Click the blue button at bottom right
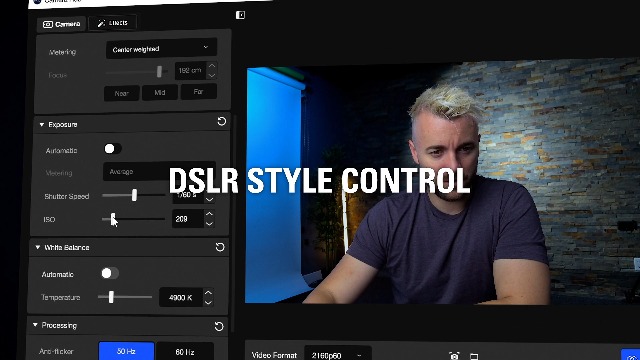Screen dimensions: 640x360 (631, 355)
